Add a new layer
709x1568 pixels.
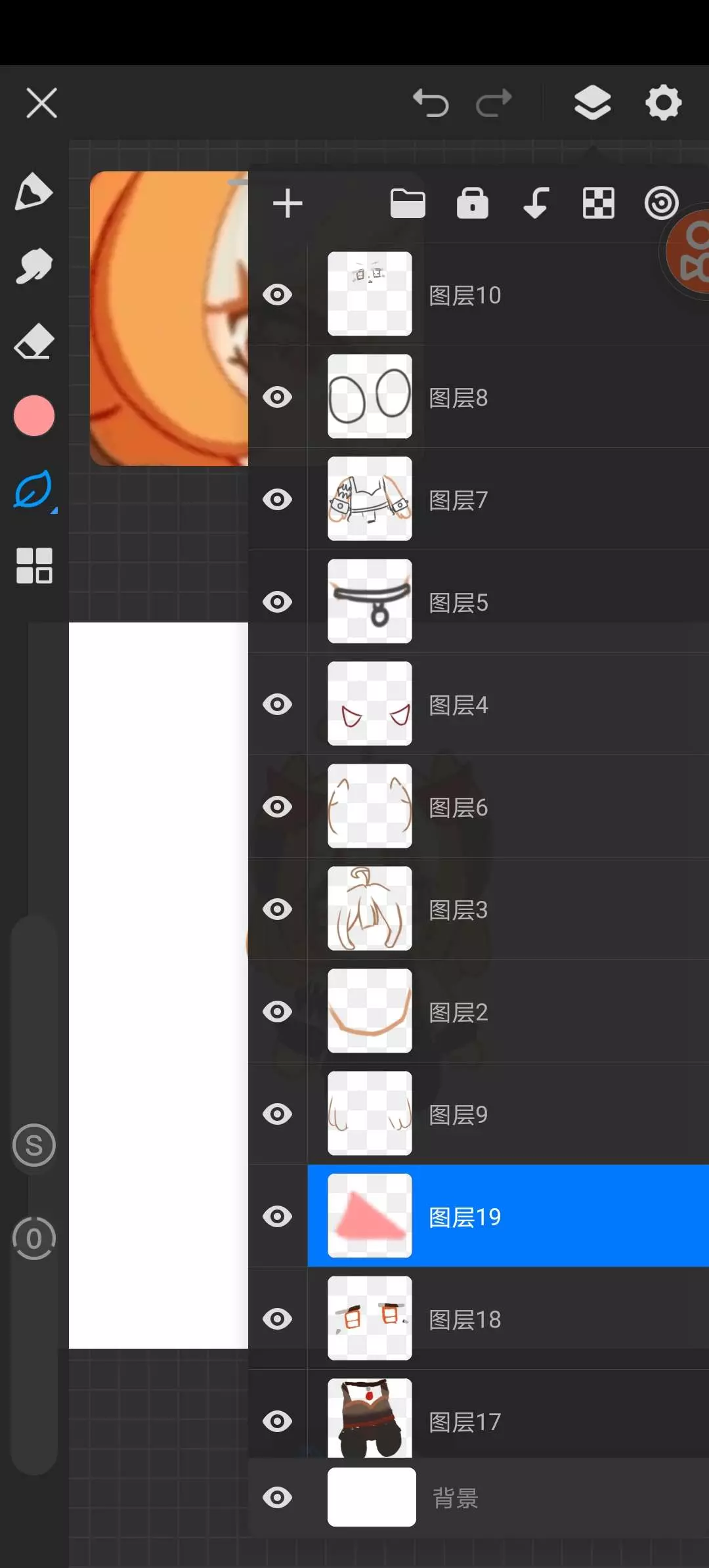tap(288, 203)
